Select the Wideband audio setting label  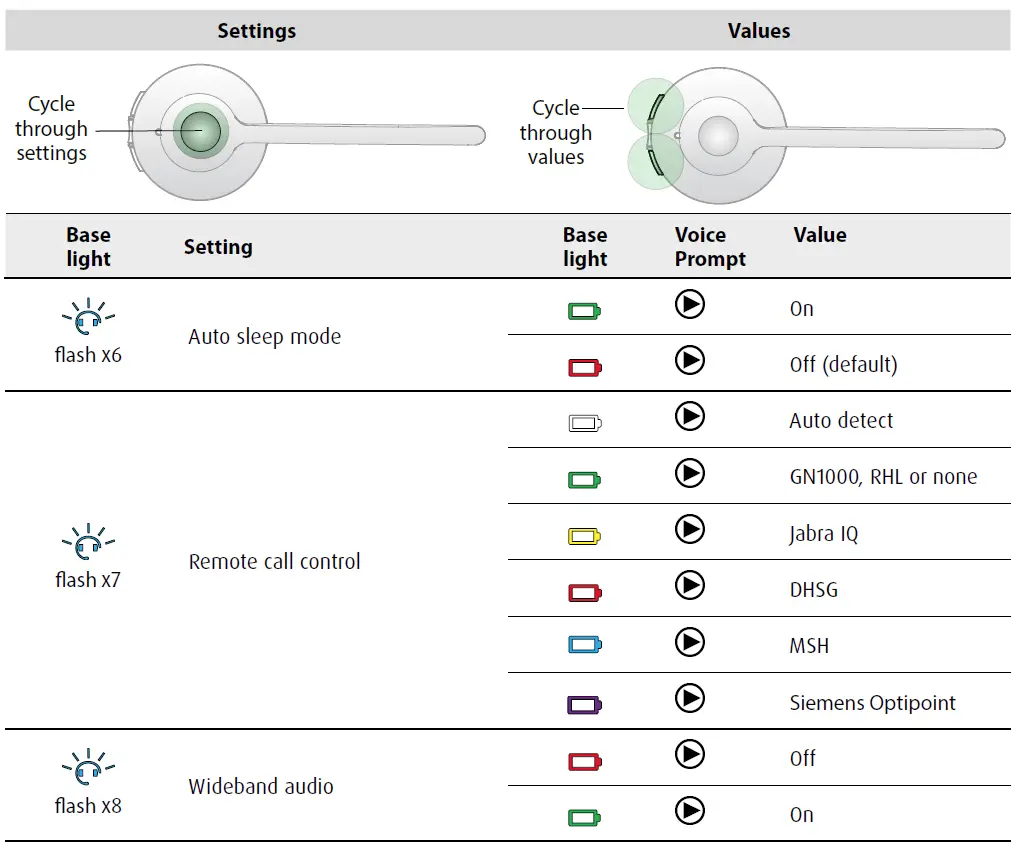260,786
